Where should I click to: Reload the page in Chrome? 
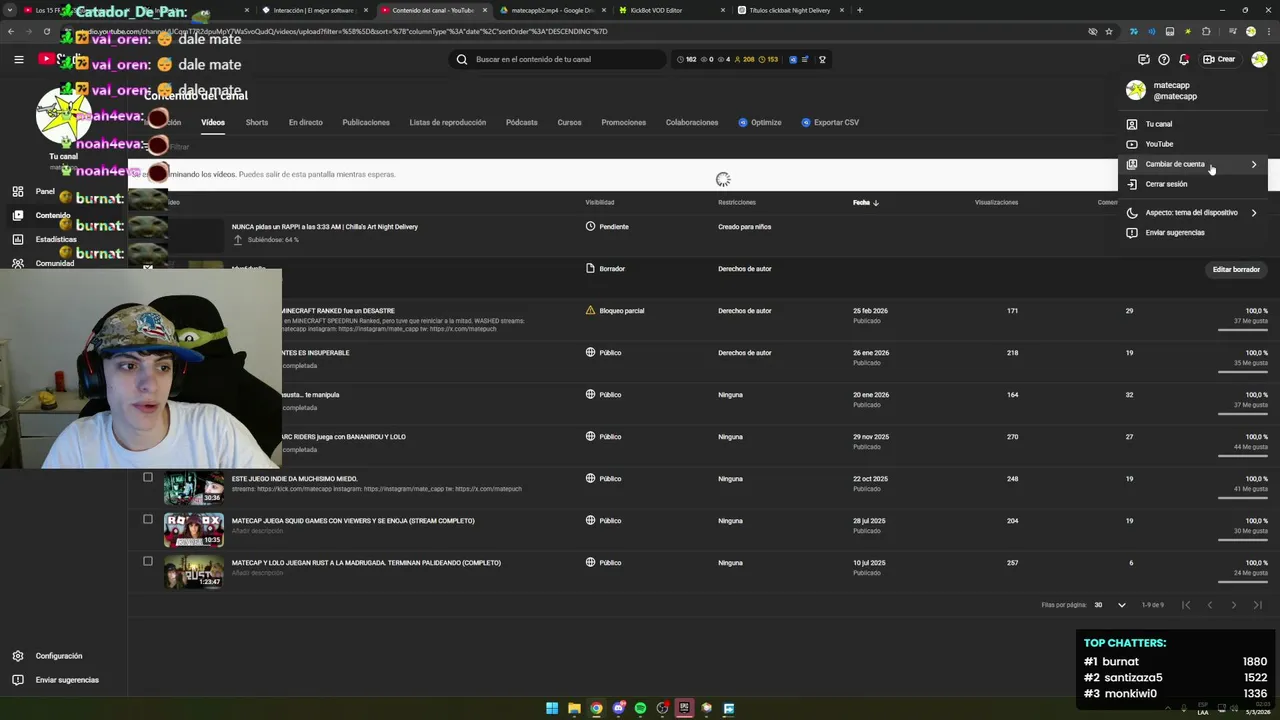coord(46,31)
